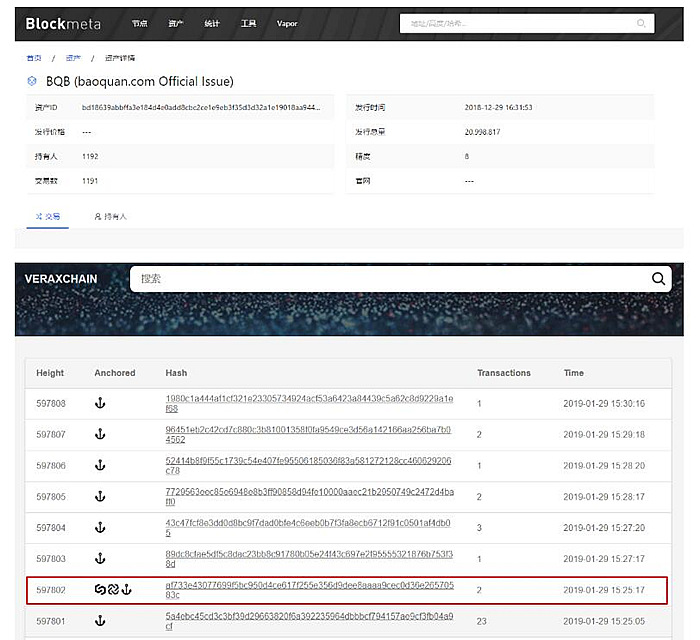Select the transaction count value 1191
Screen dimensions: 700x640
[x=90, y=181]
